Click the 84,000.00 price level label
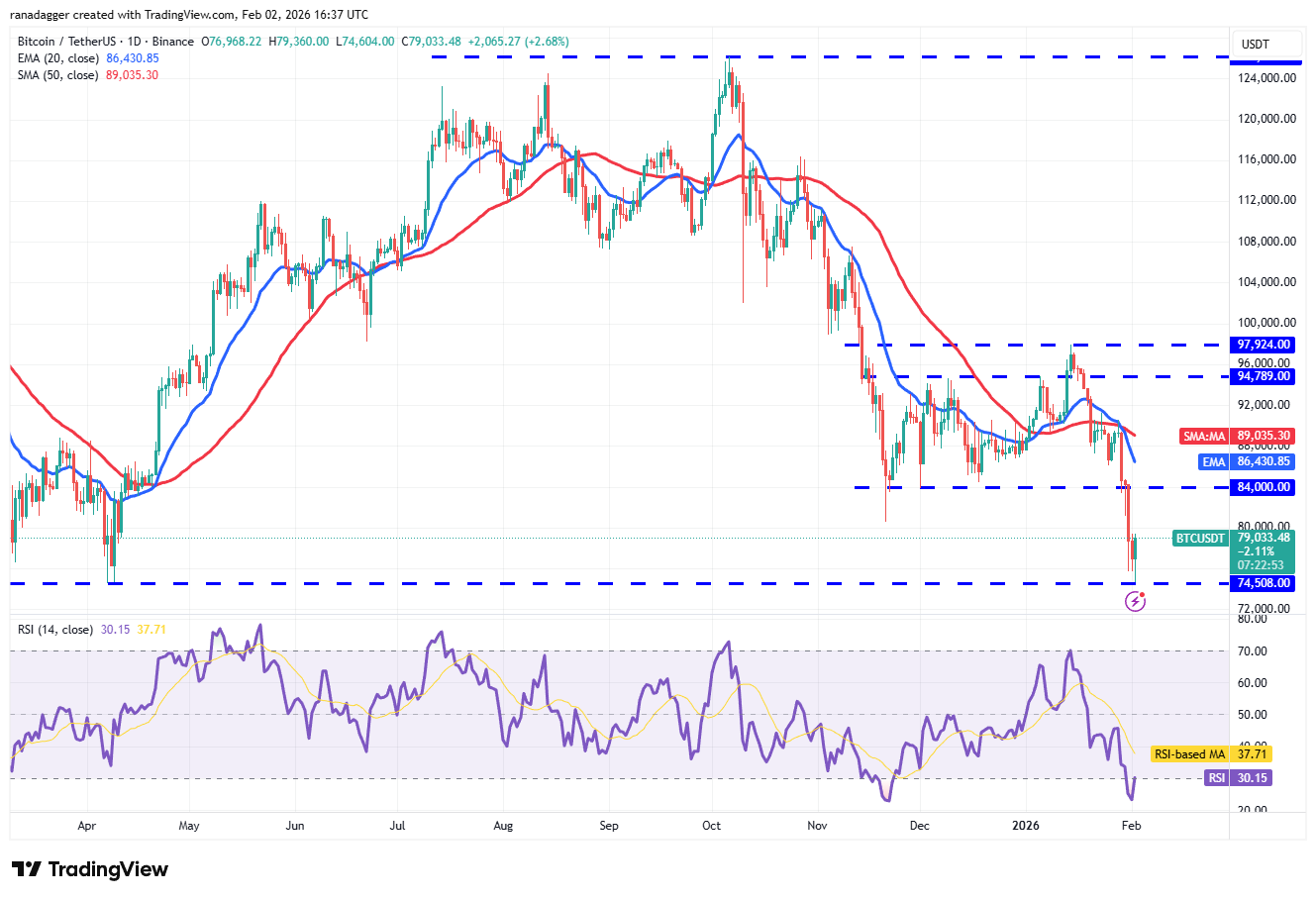 (x=1263, y=487)
